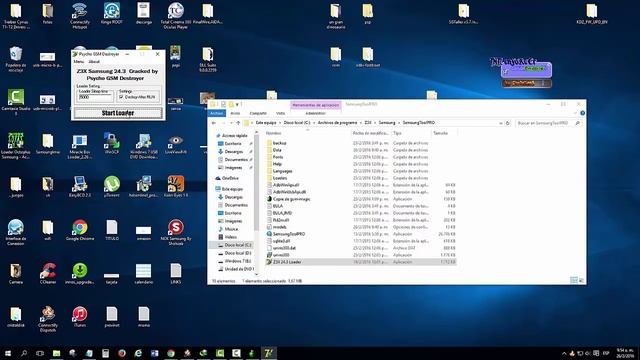Switch to the Compartir ribbon tab
Viewport: 640px width, 360px height.
[x=258, y=113]
